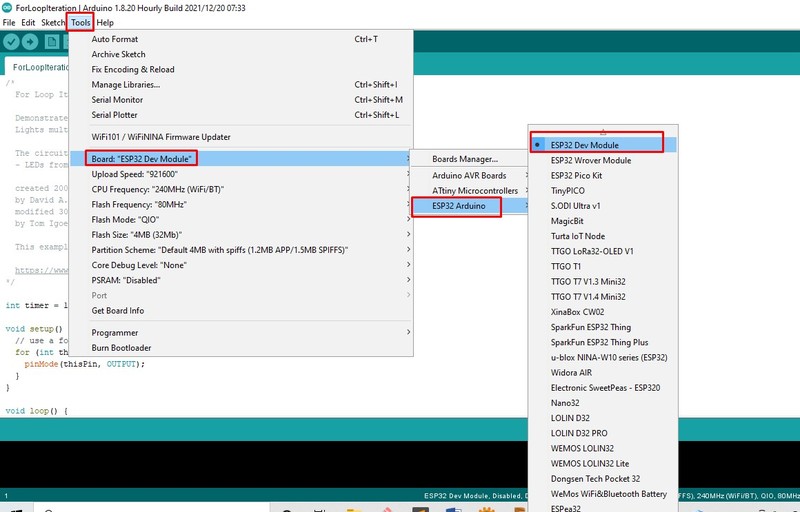
Task: Select TTGO LoRa32-OLED V1 board
Action: [x=603, y=251]
